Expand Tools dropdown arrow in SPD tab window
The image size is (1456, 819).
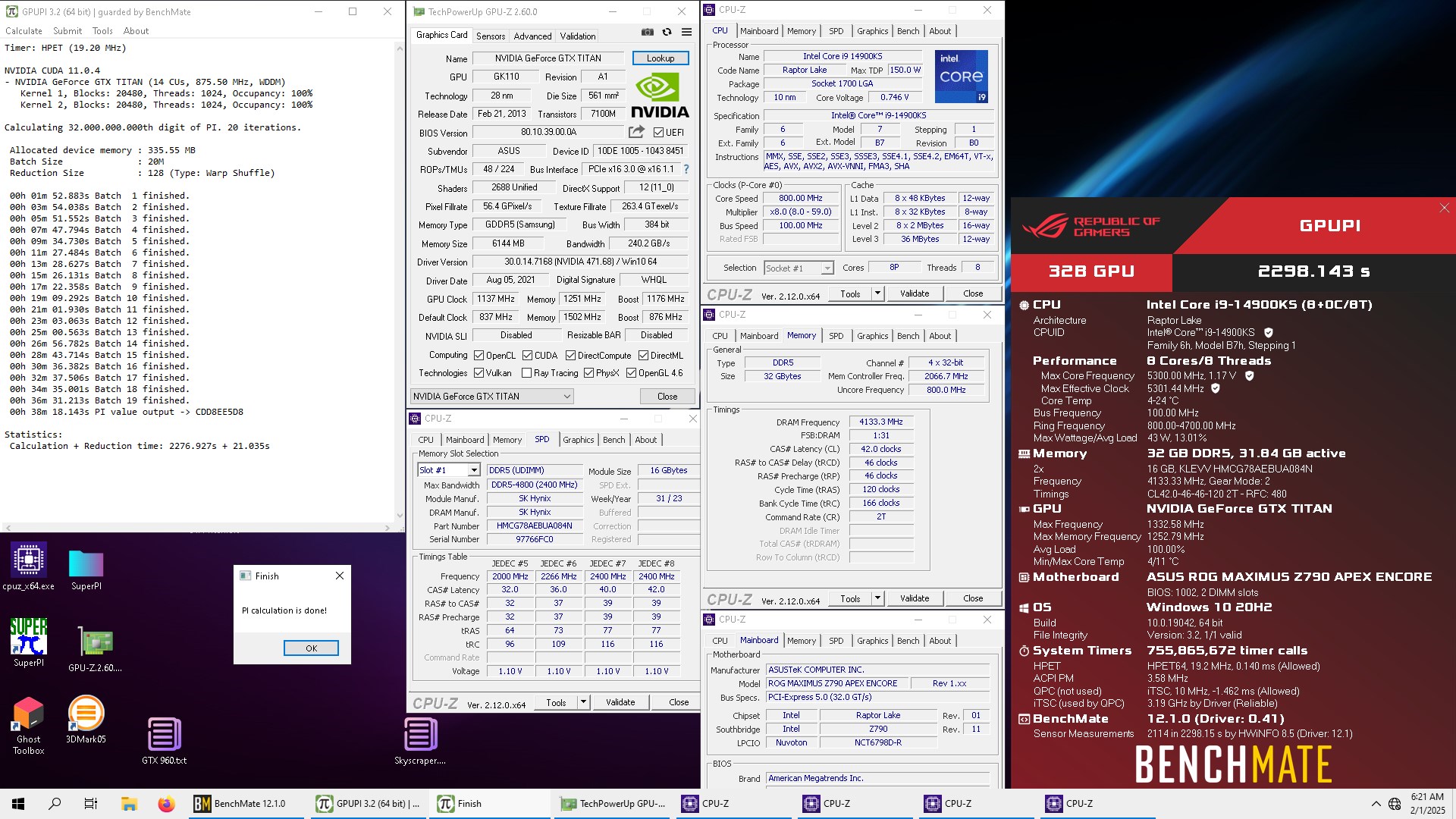(x=583, y=702)
